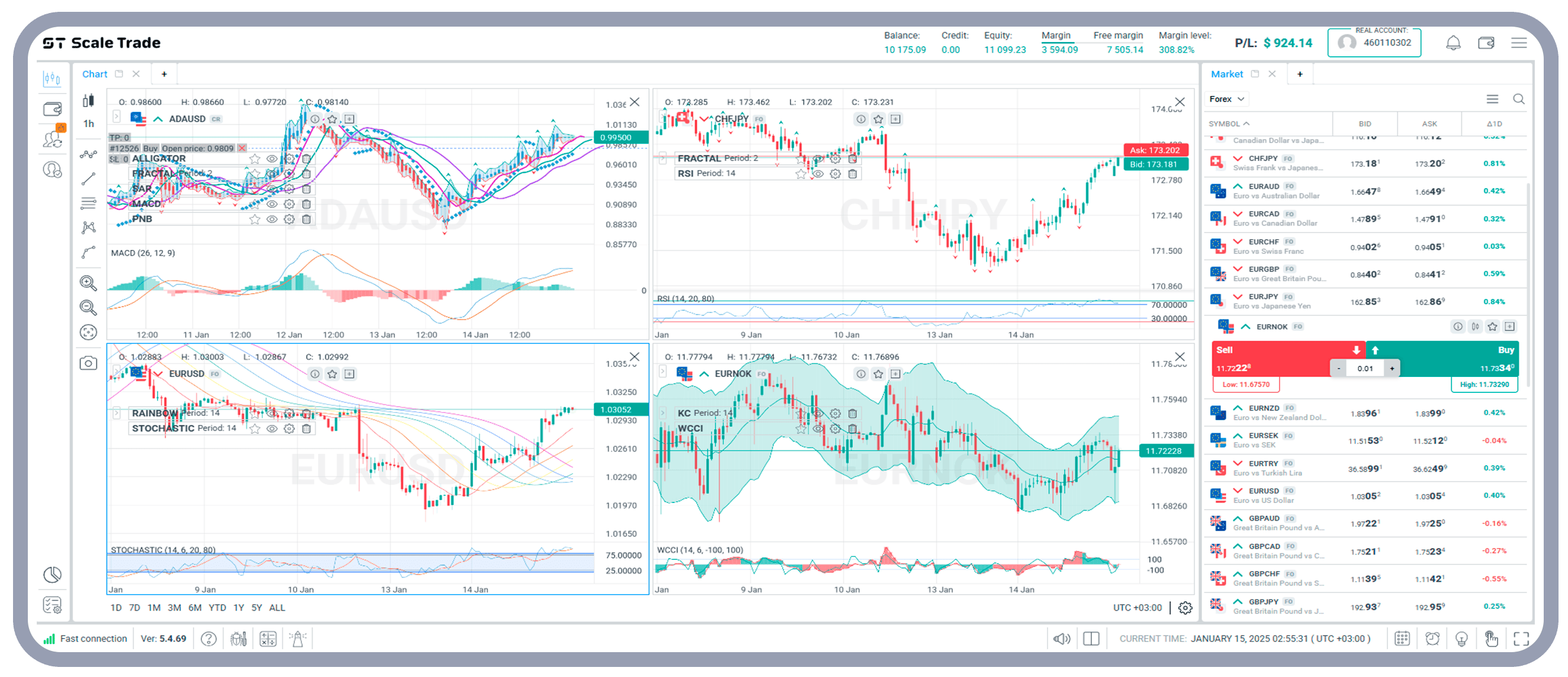Screen dimensions: 1568x677
Task: Enter fullscreen mode from the status bar
Action: [x=1522, y=639]
